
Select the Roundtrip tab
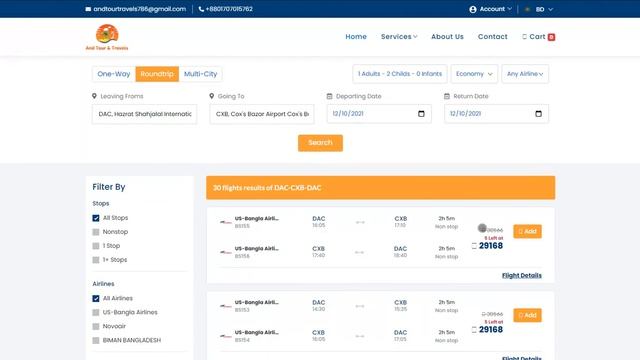click(x=157, y=74)
